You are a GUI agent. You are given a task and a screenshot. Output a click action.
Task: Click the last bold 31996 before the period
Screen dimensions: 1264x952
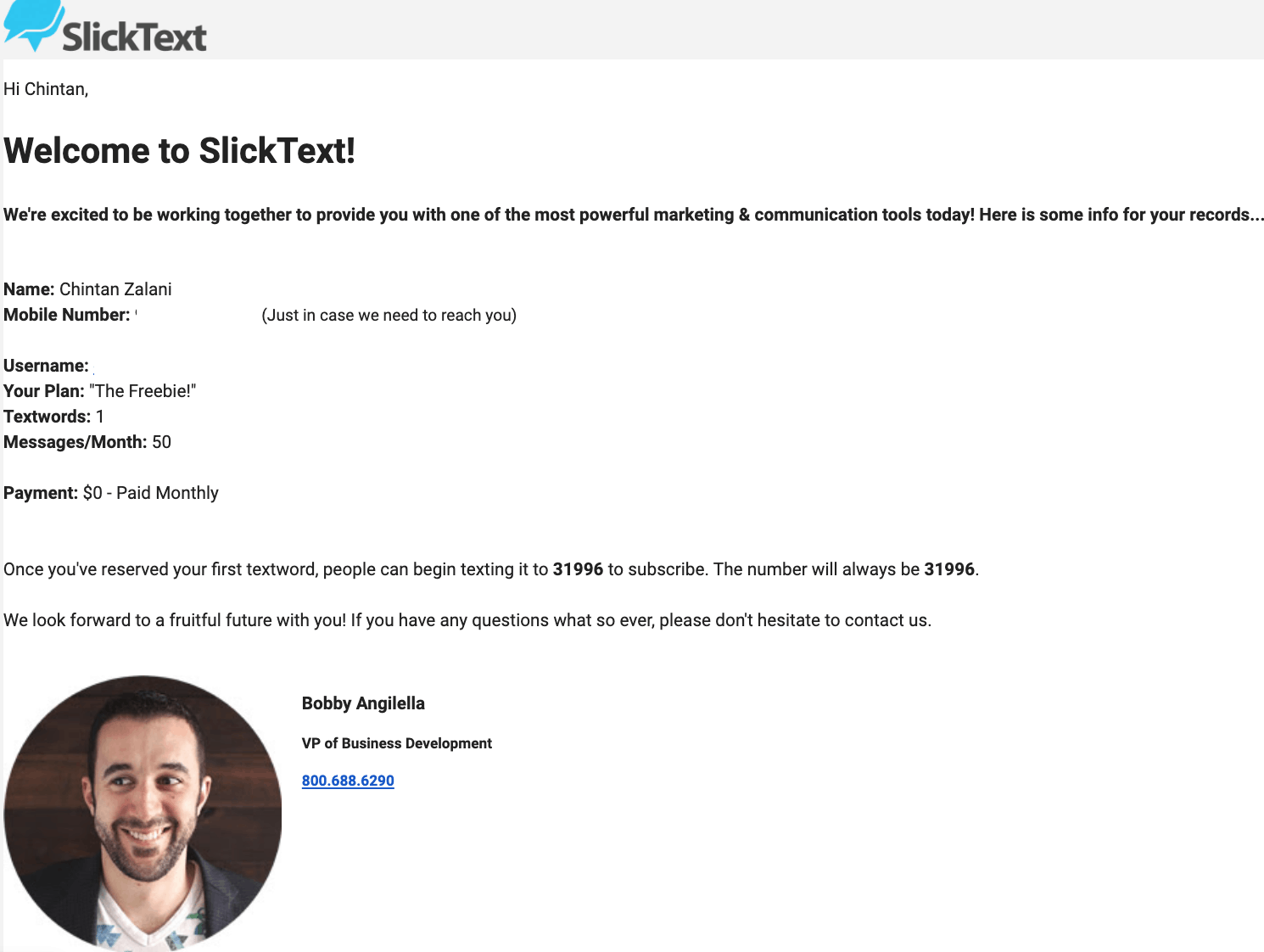948,569
